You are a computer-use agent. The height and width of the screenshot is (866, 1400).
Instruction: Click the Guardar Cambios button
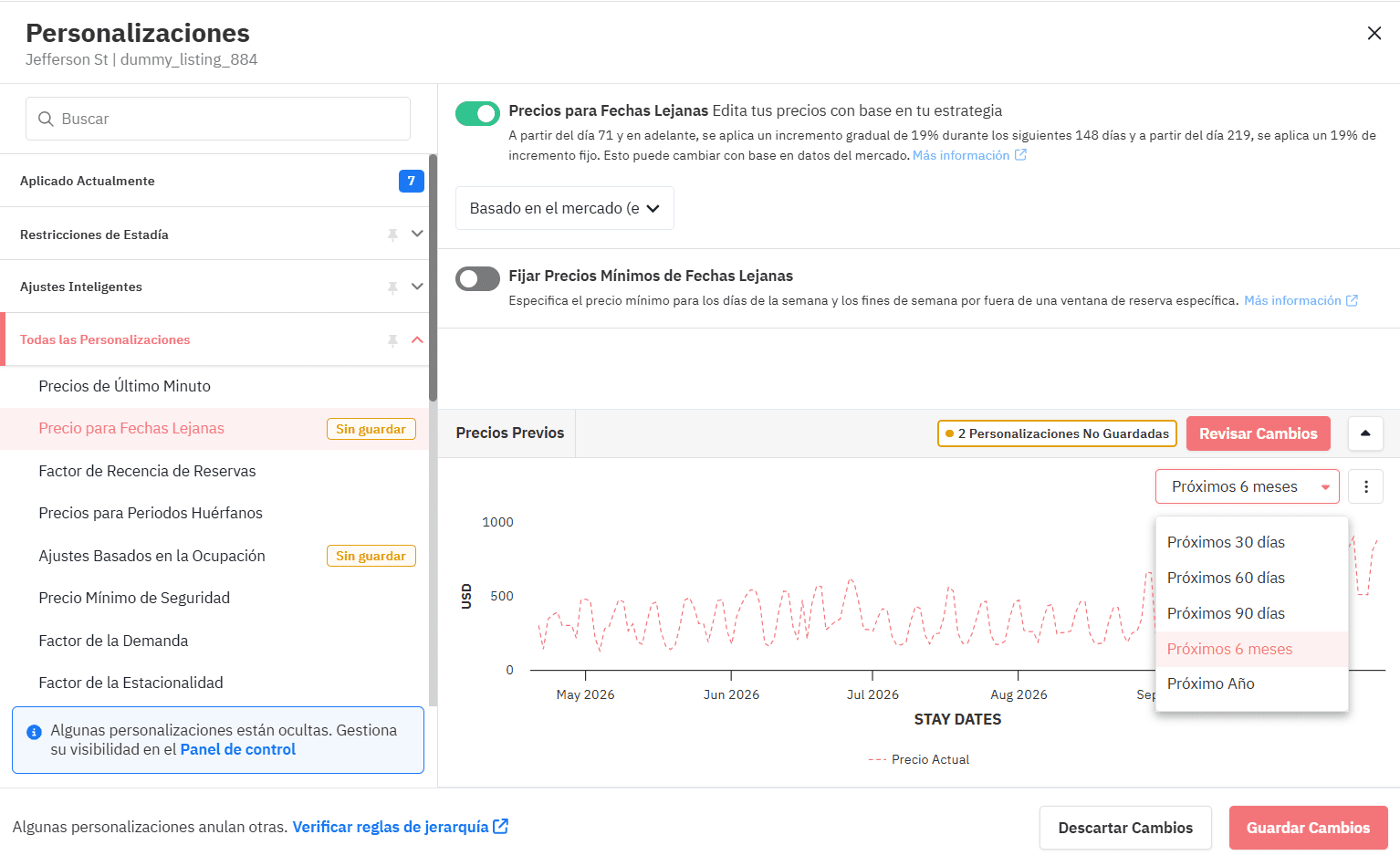(x=1307, y=828)
